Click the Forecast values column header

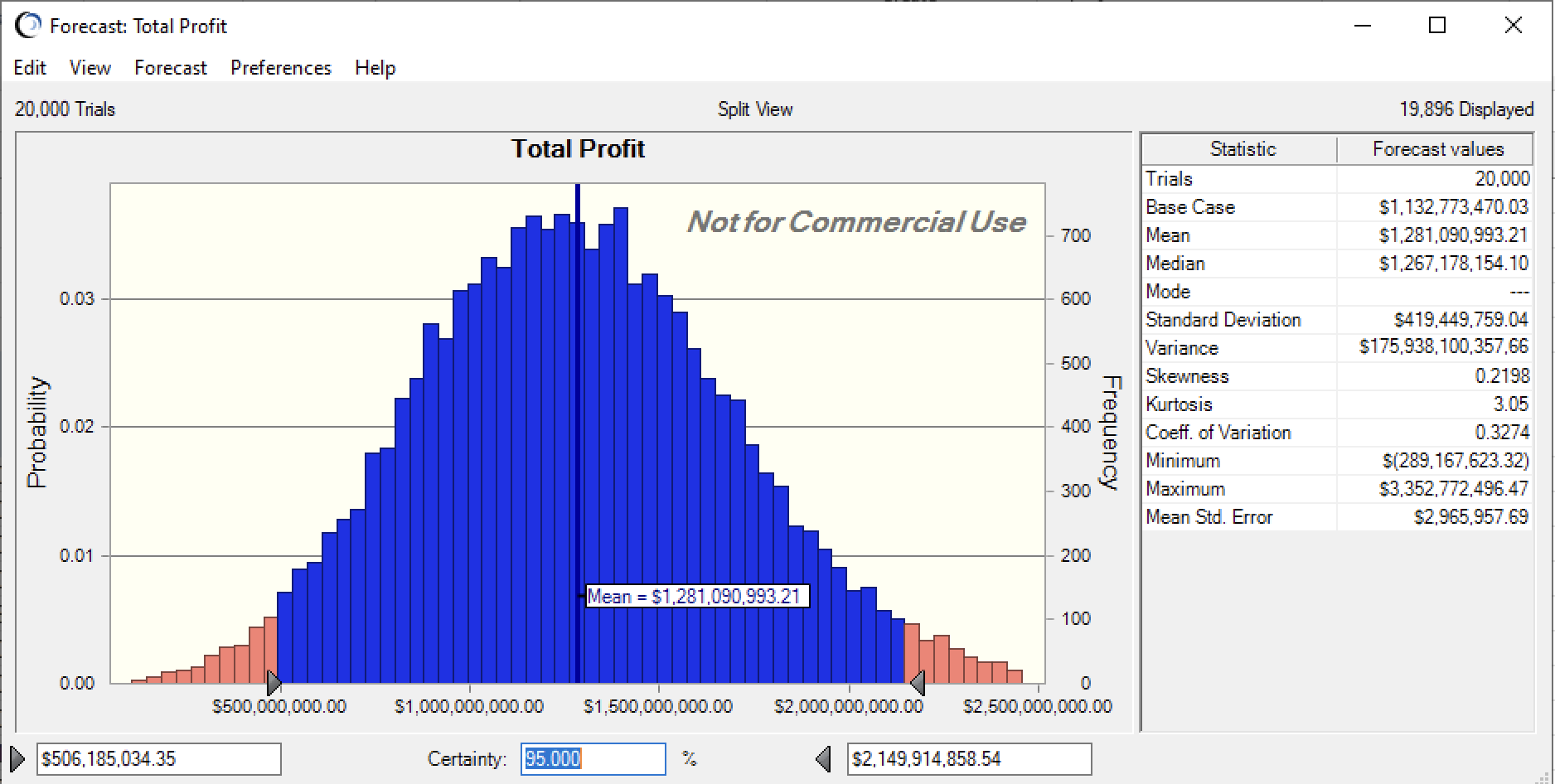pyautogui.click(x=1437, y=149)
